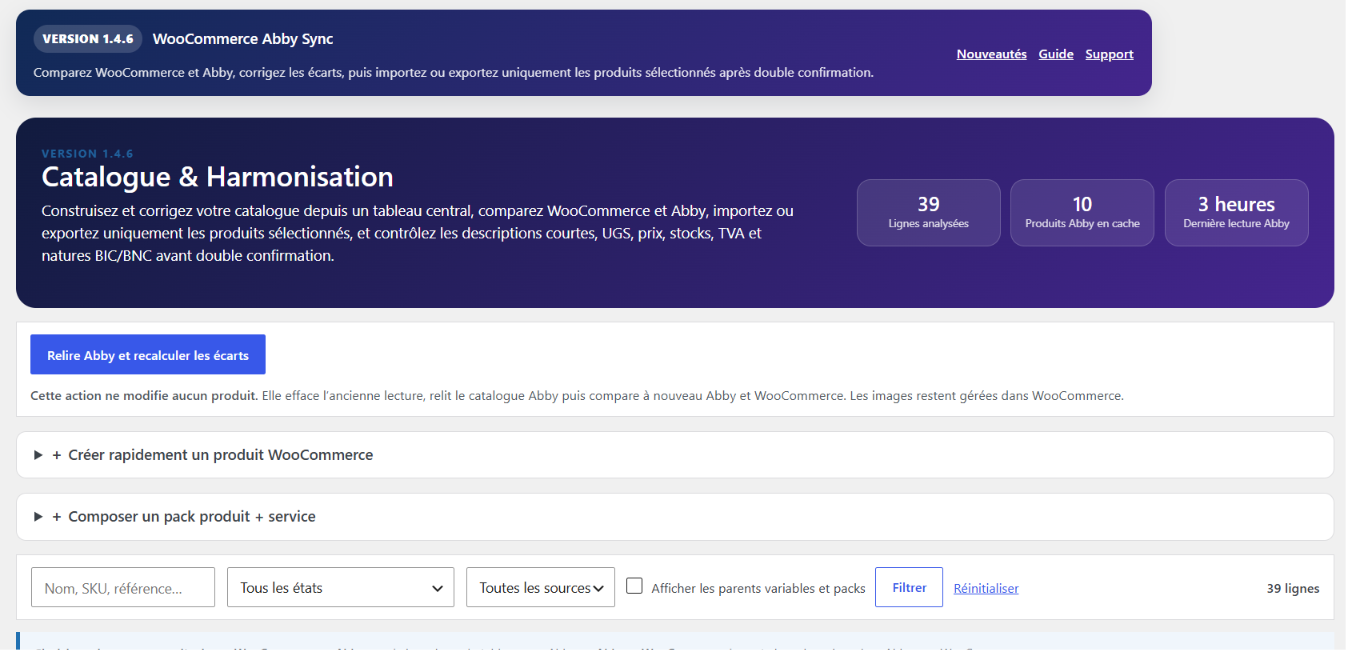Open the Nouveautés link
Screen dimensions: 1346x650
click(x=991, y=54)
